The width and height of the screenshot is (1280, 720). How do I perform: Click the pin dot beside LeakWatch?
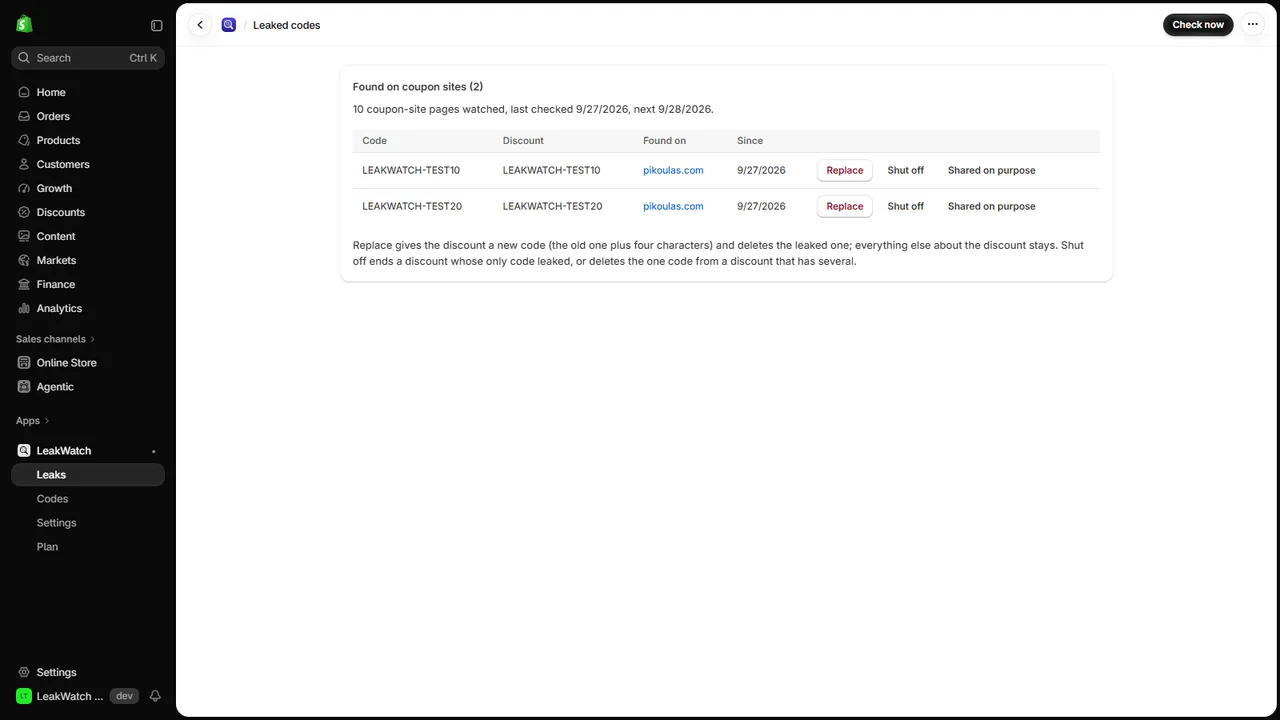pyautogui.click(x=153, y=451)
